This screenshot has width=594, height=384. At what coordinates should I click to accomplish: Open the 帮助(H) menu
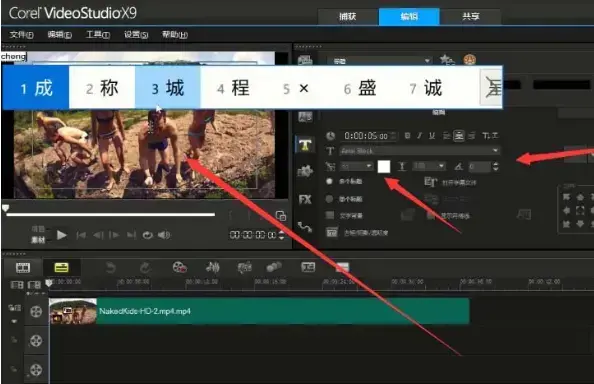[x=175, y=35]
